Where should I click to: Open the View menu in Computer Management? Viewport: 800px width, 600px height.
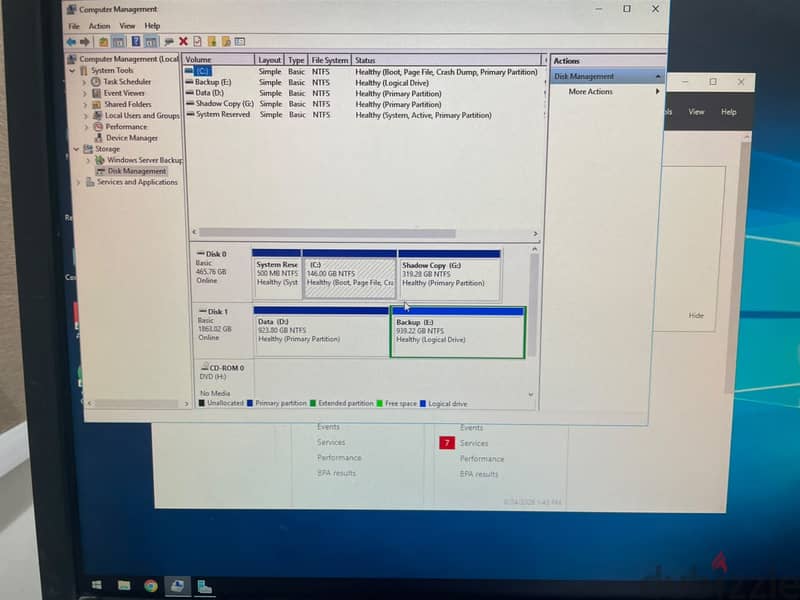tap(127, 26)
